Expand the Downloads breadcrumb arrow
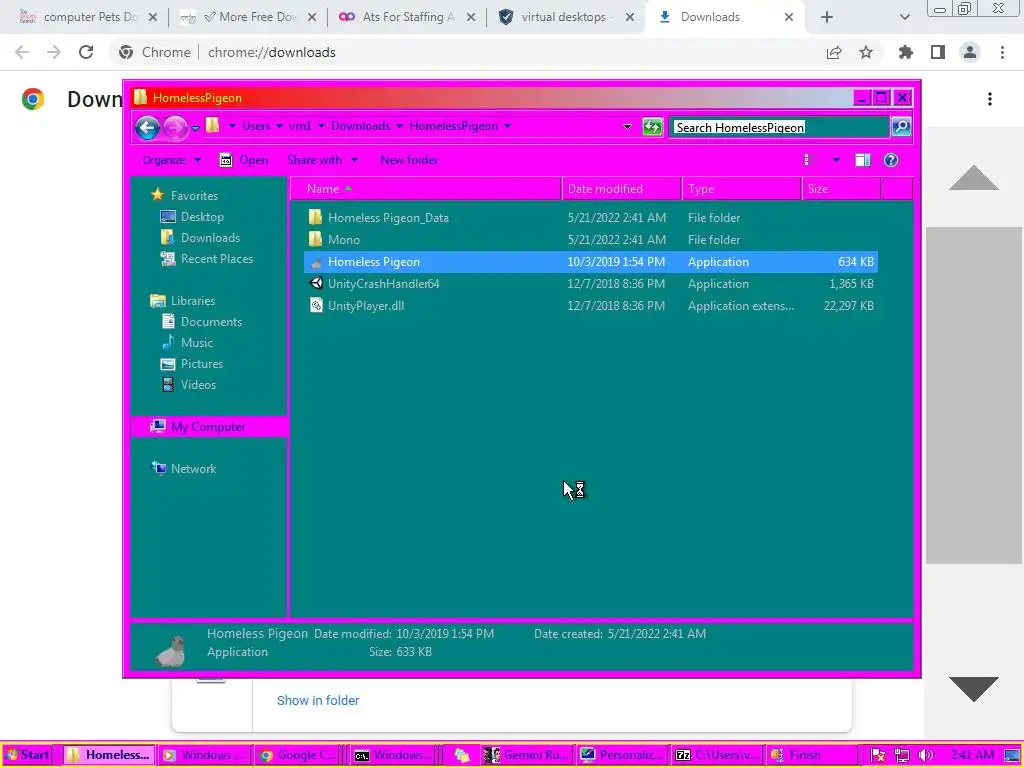The height and width of the screenshot is (768, 1024). 400,126
